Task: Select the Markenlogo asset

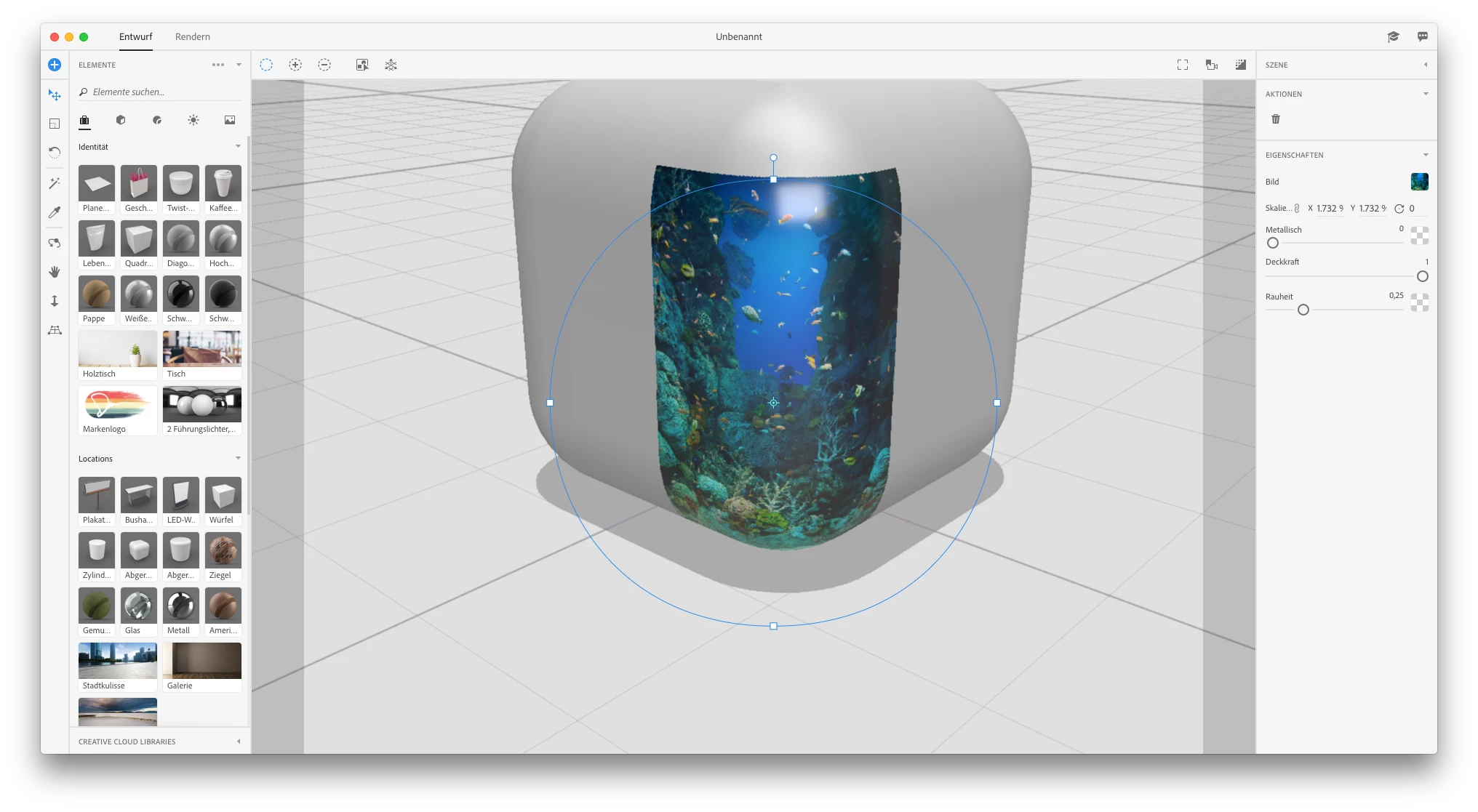Action: [x=118, y=411]
